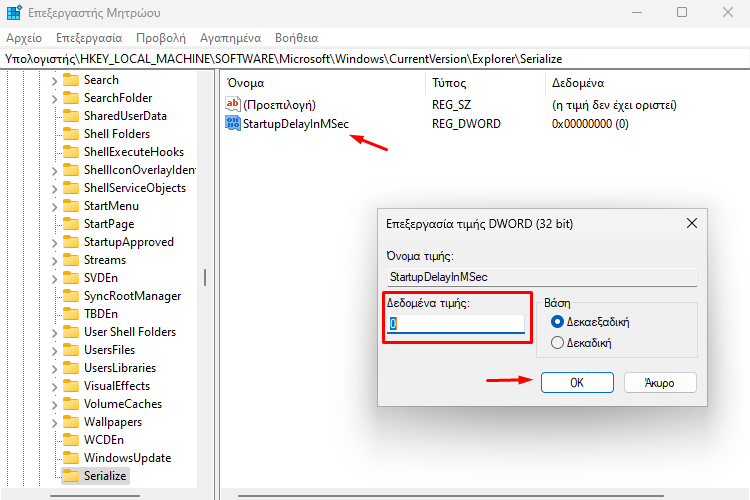
Task: Expand the Wallpapers key
Action: coord(55,423)
